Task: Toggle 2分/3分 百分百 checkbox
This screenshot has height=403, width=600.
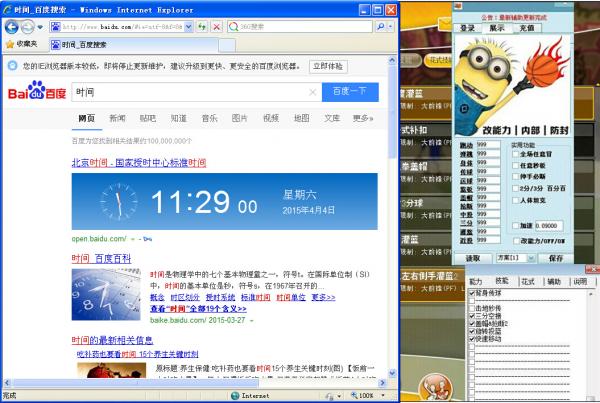Action: [515, 188]
